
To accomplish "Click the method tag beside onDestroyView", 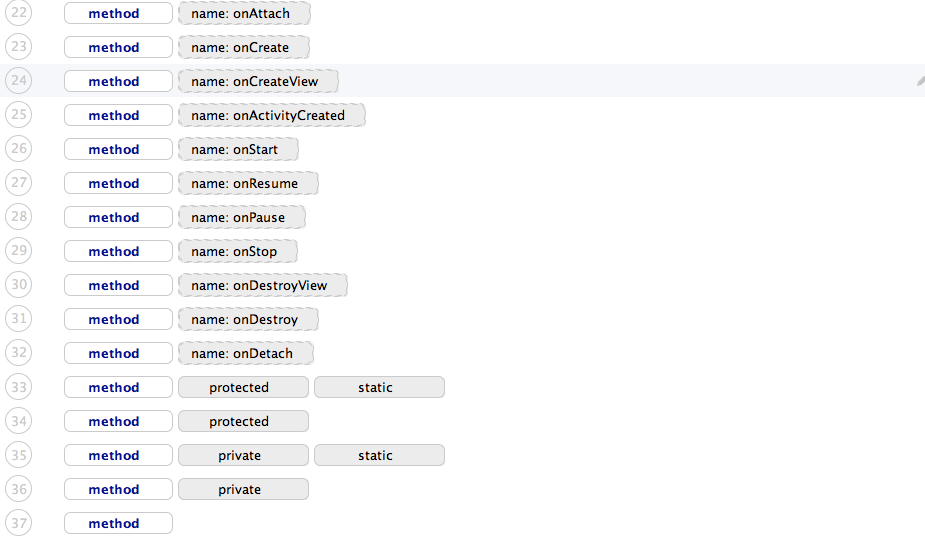I will click(x=119, y=285).
